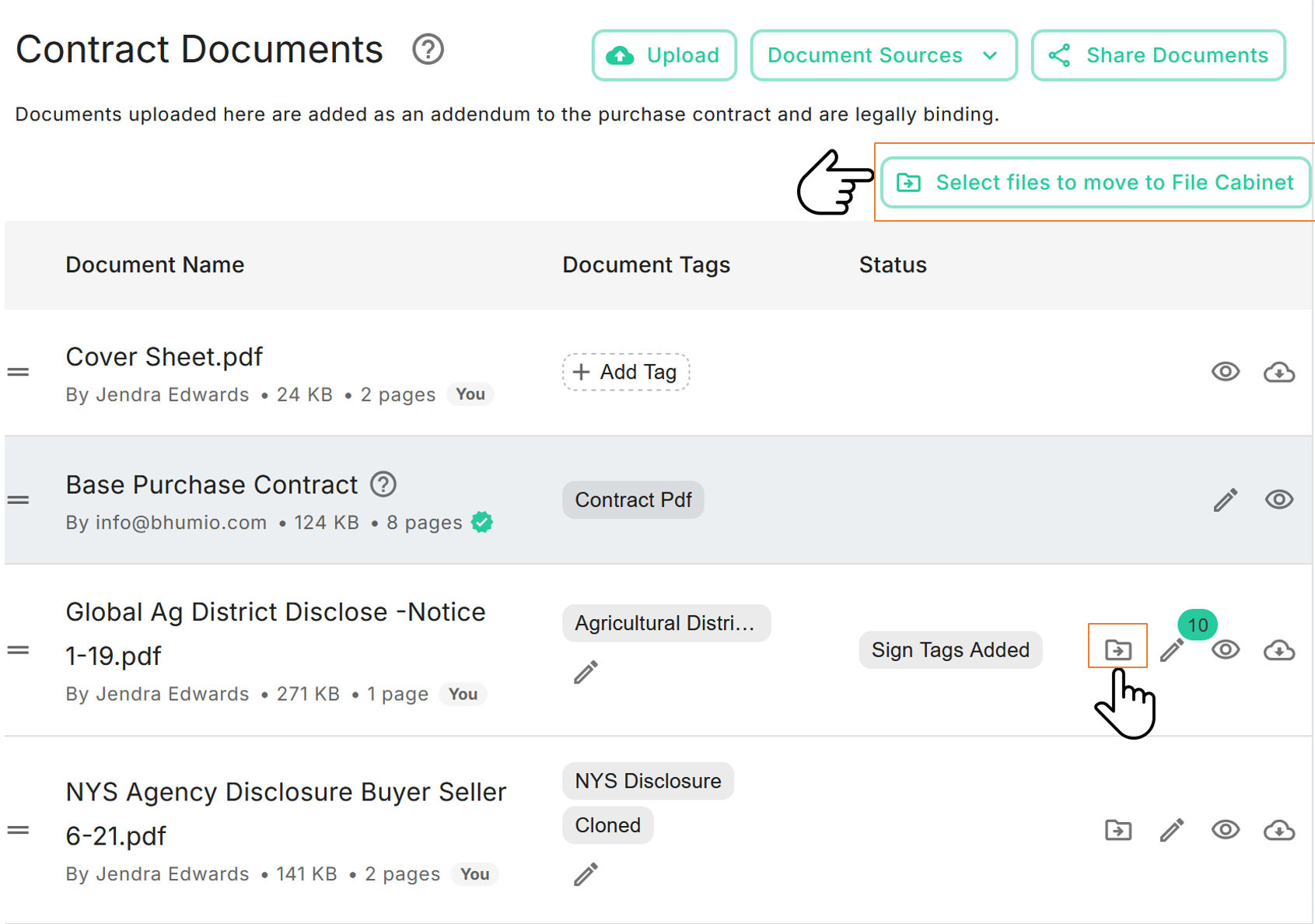This screenshot has height=924, width=1315.
Task: Click the NYS Disclosure tag
Action: [648, 781]
